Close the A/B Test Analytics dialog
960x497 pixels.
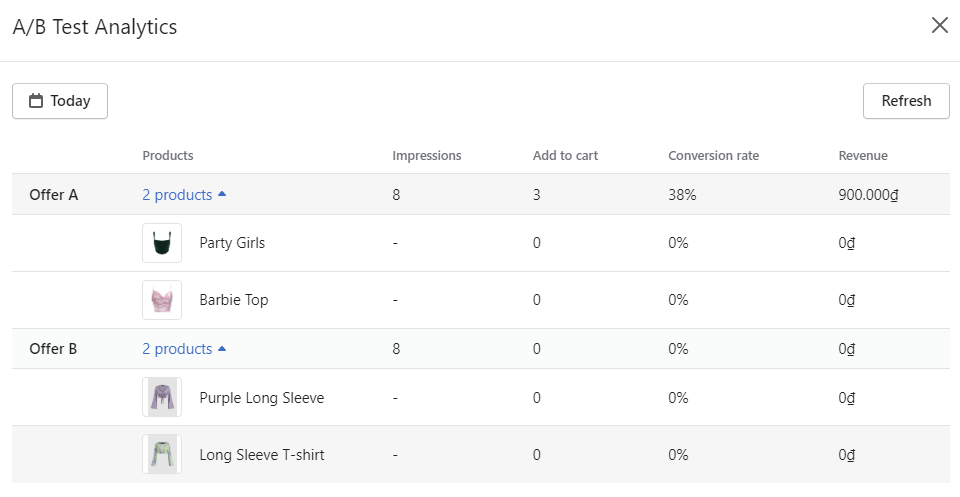point(939,26)
